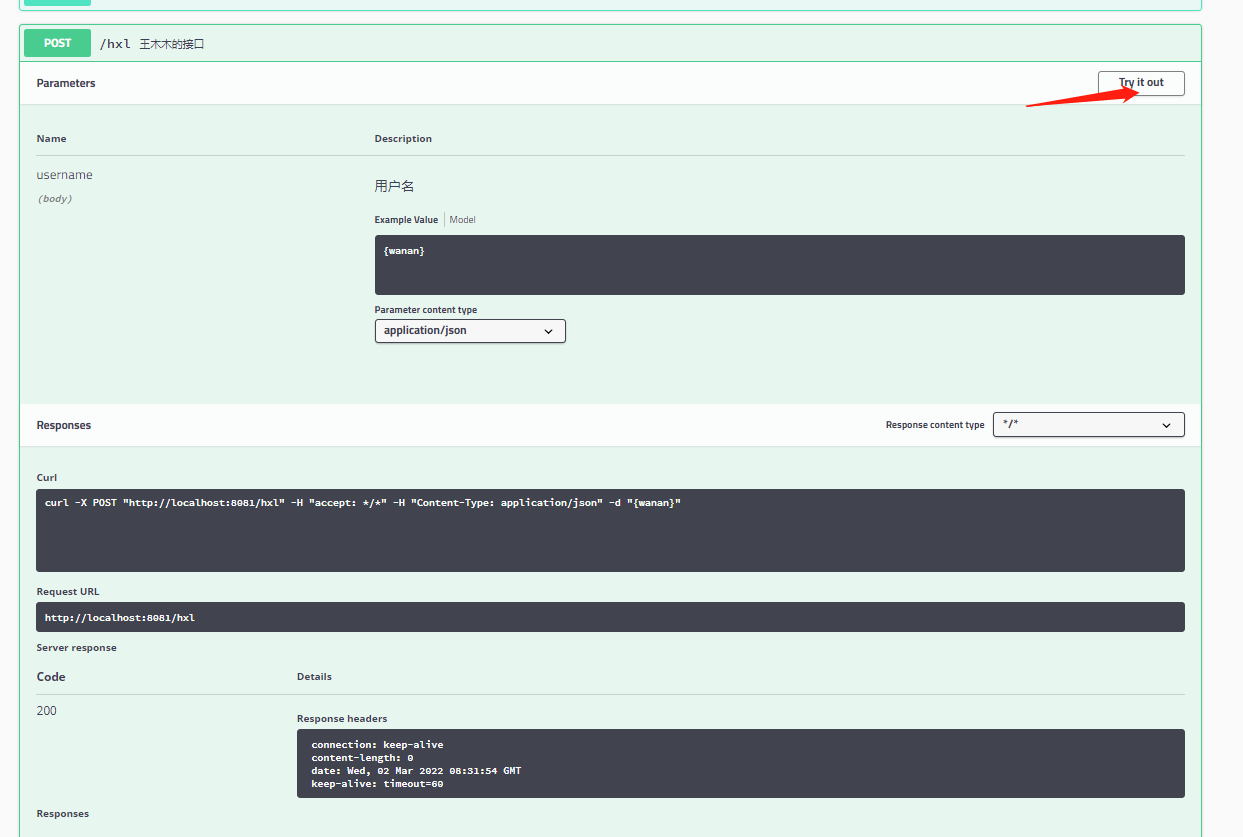Click the Server response label
This screenshot has width=1243, height=837.
(x=76, y=648)
